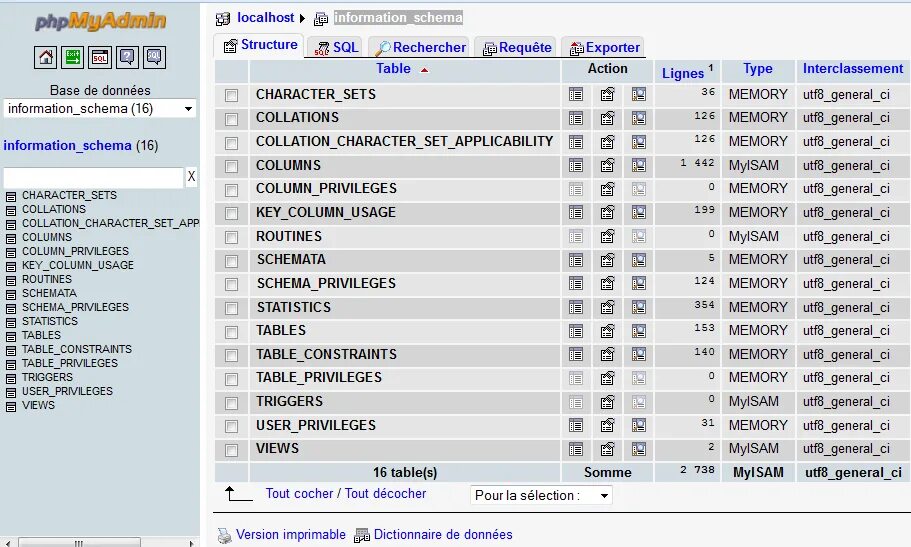Open the Requête tab

tap(516, 47)
